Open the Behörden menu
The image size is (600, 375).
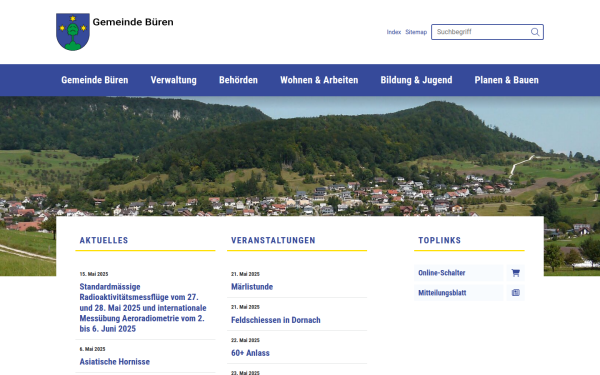click(x=238, y=80)
